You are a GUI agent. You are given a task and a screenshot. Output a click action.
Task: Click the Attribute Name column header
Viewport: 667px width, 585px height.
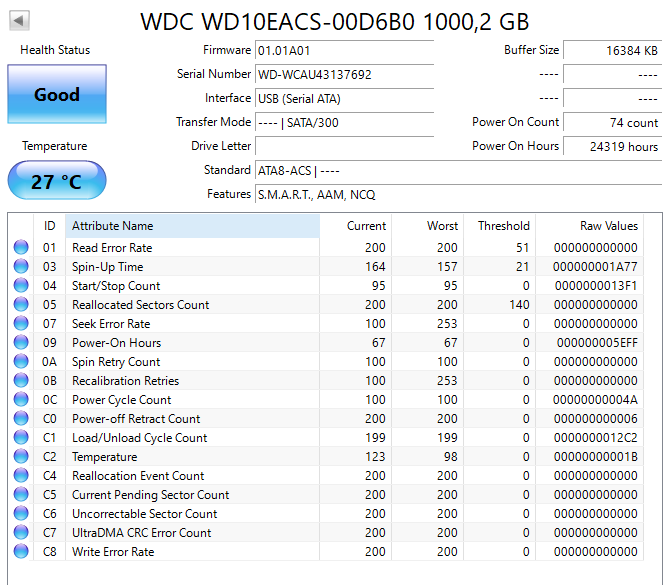190,226
